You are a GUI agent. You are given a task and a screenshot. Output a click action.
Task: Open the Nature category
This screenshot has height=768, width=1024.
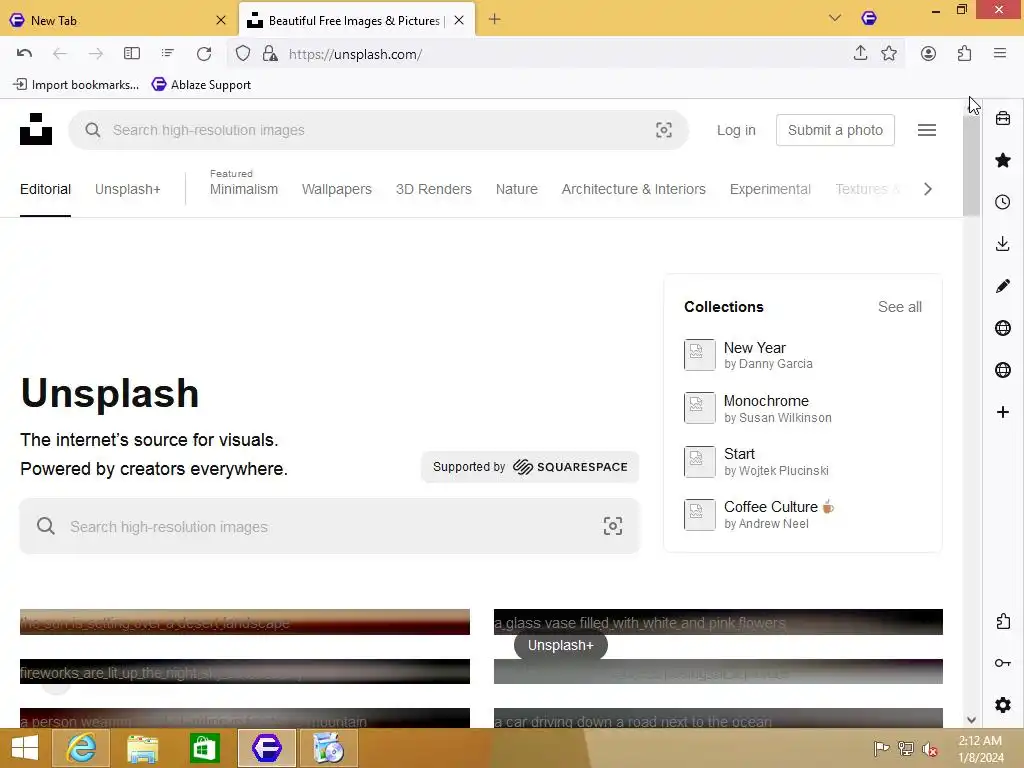click(x=517, y=189)
